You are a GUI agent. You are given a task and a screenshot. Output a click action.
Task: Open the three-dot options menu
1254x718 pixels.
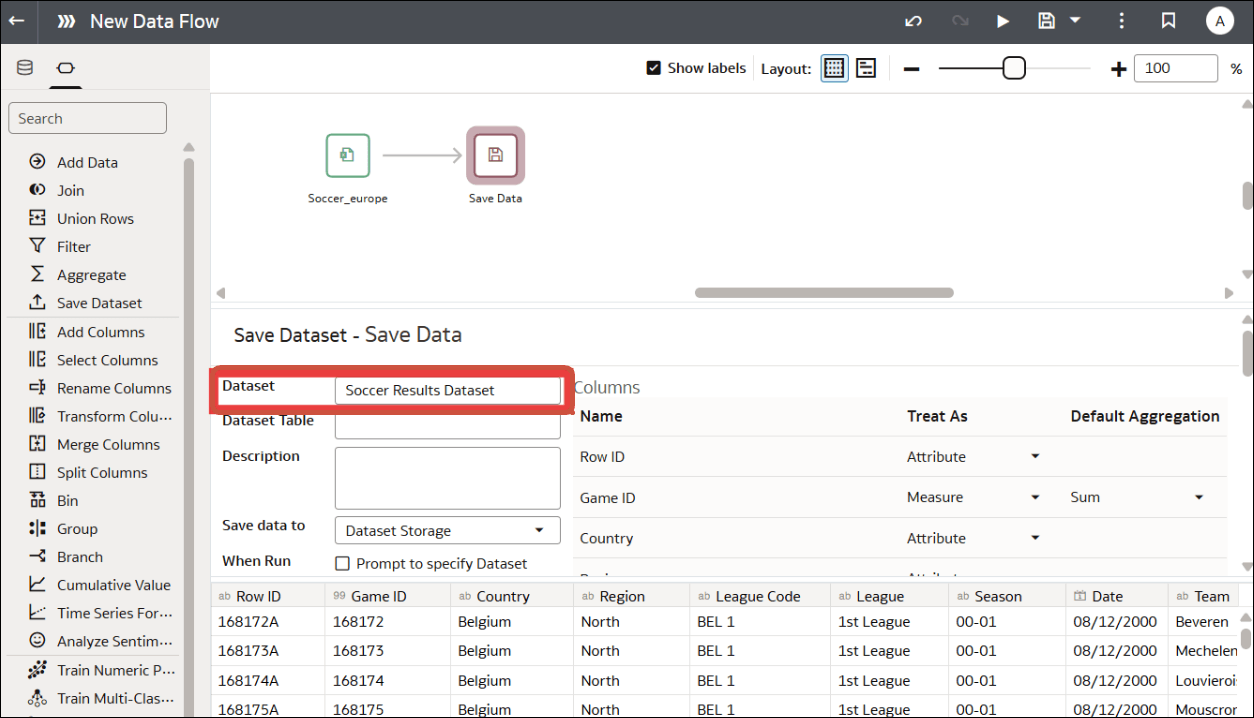coord(1121,20)
